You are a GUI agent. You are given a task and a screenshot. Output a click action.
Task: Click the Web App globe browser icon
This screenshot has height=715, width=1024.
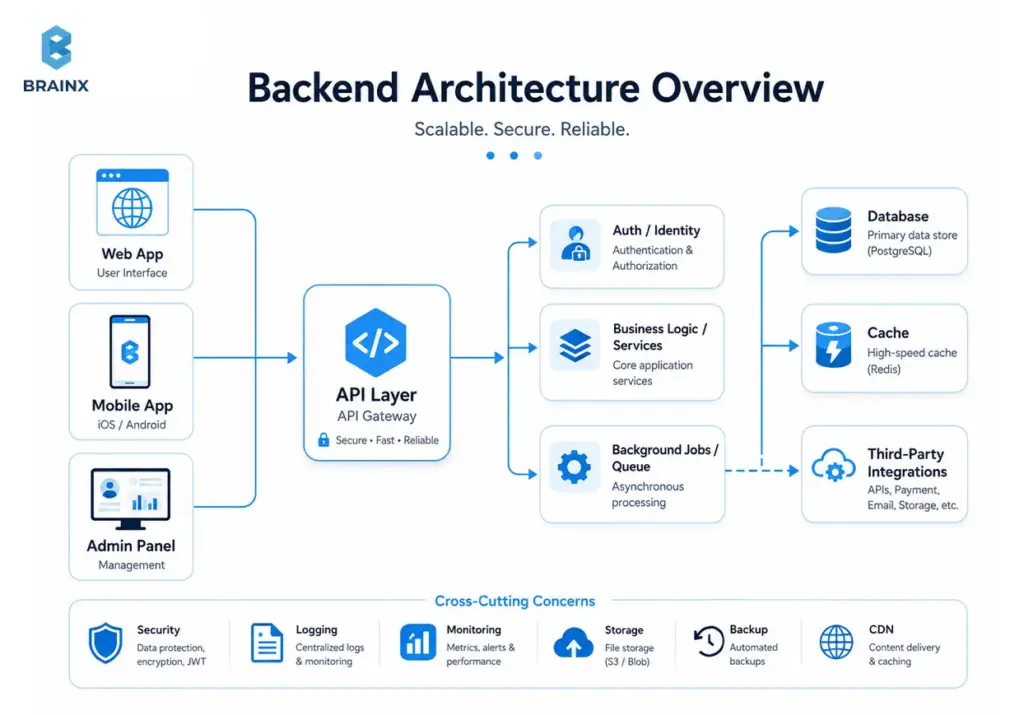[x=133, y=202]
